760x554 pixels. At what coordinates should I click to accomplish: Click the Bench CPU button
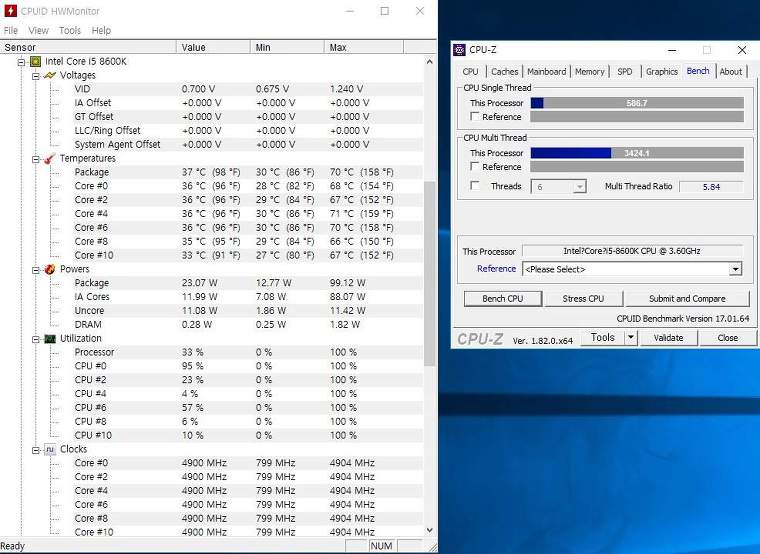[503, 299]
